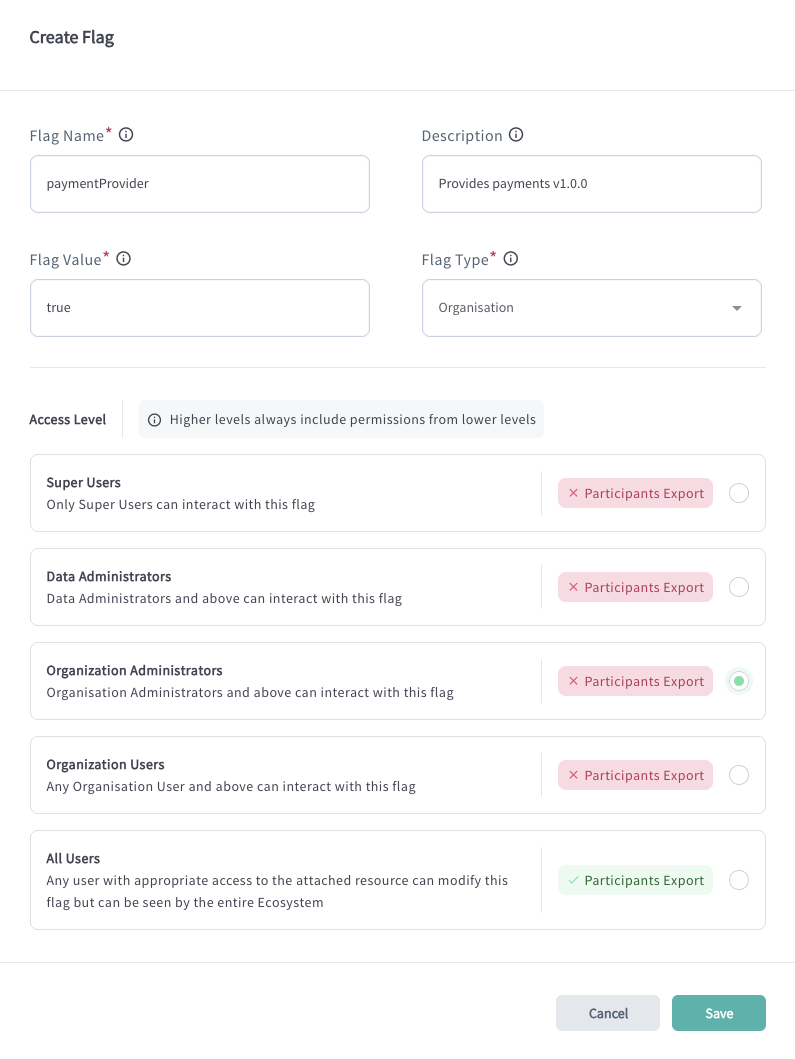Click info icon next to Flag Value
The image size is (795, 1059).
point(124,259)
